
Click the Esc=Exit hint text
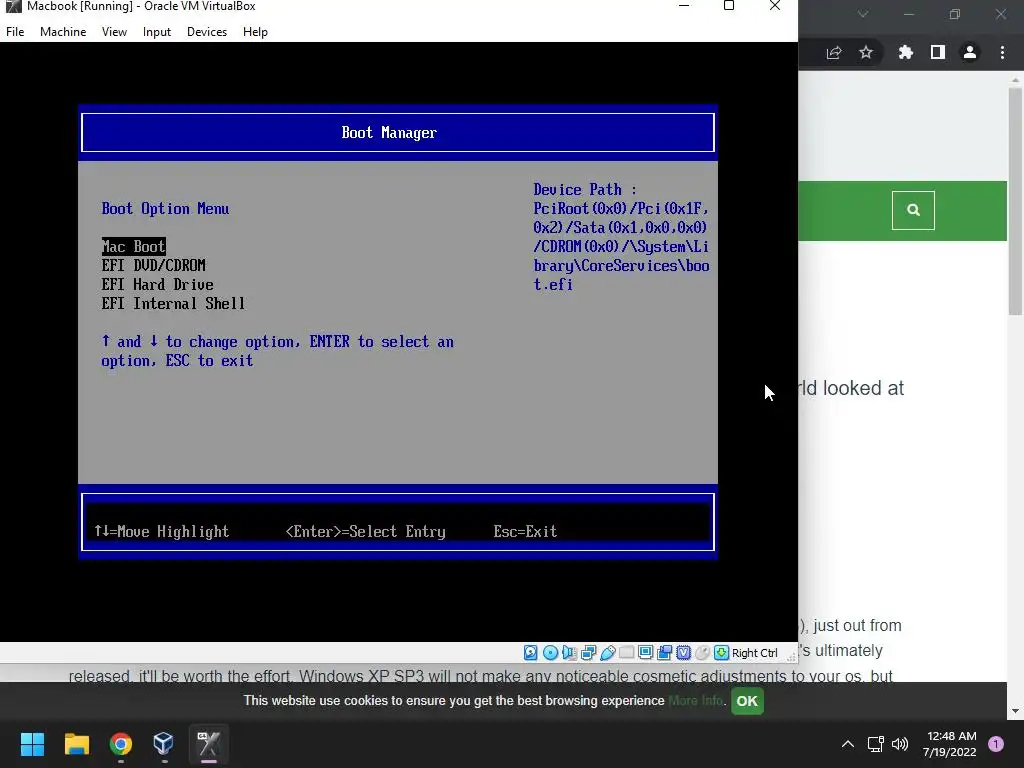click(x=525, y=532)
